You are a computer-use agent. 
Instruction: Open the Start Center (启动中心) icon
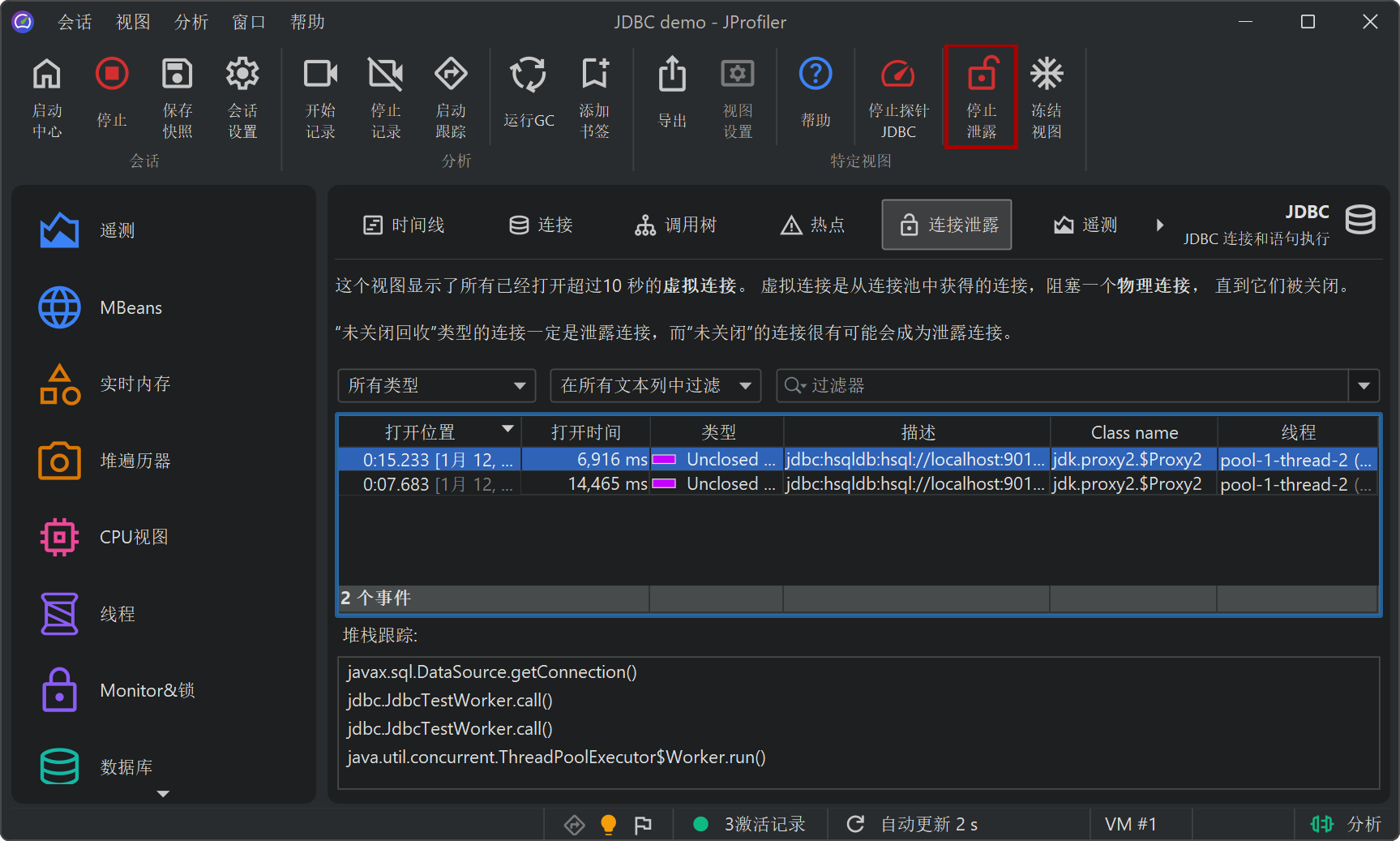(x=47, y=75)
